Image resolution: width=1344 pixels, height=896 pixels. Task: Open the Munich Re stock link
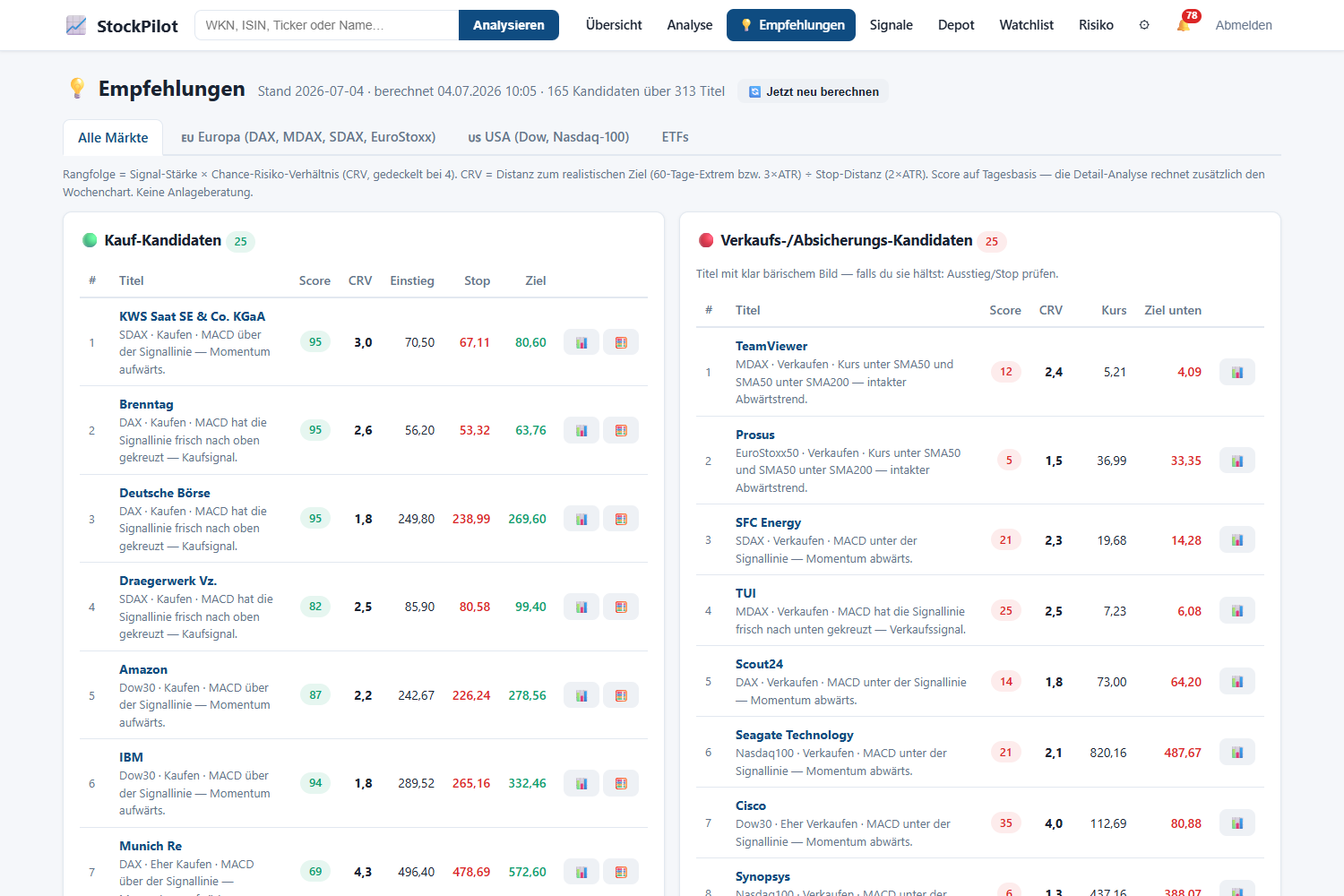[151, 846]
